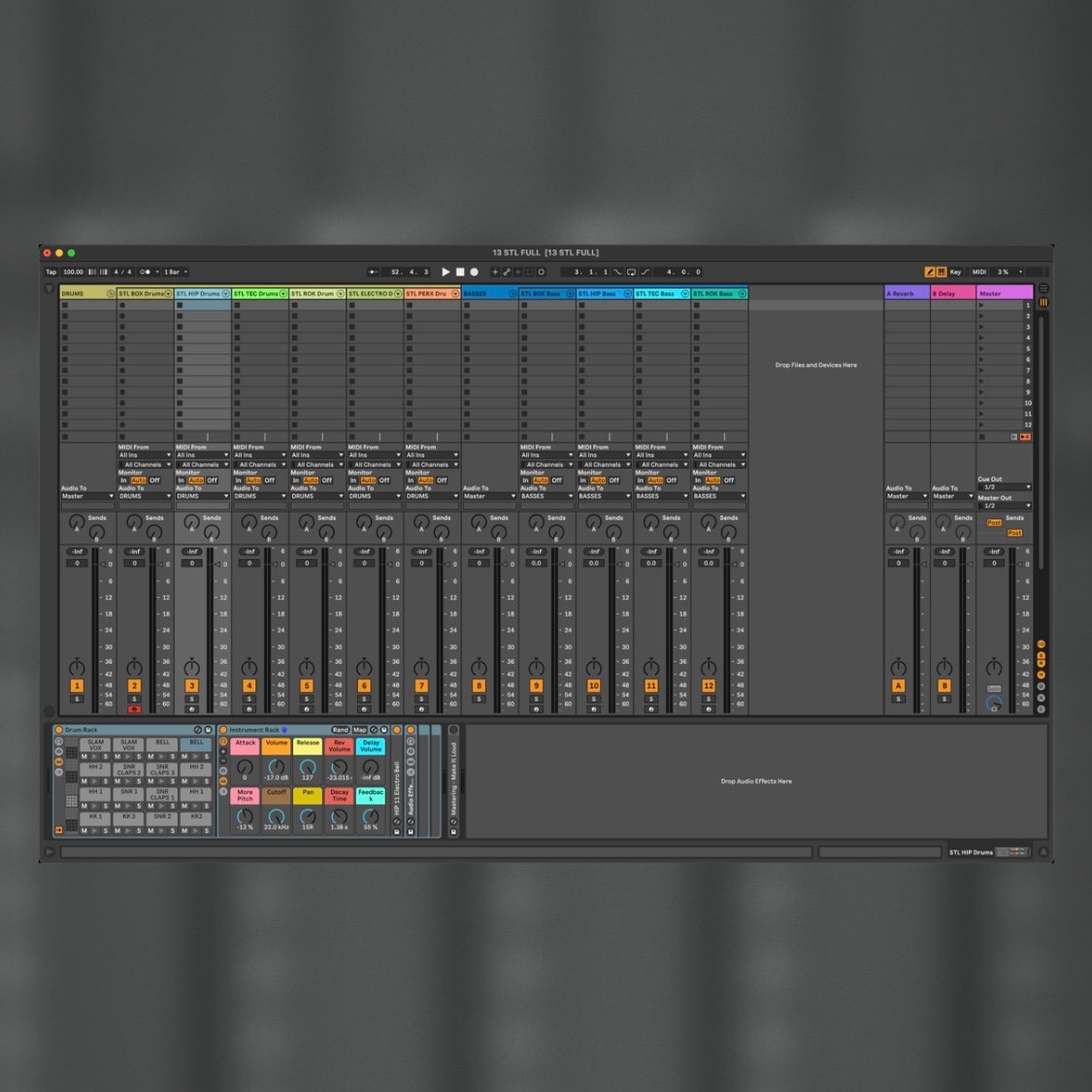Toggle Instrument Rack device activator

(x=223, y=730)
